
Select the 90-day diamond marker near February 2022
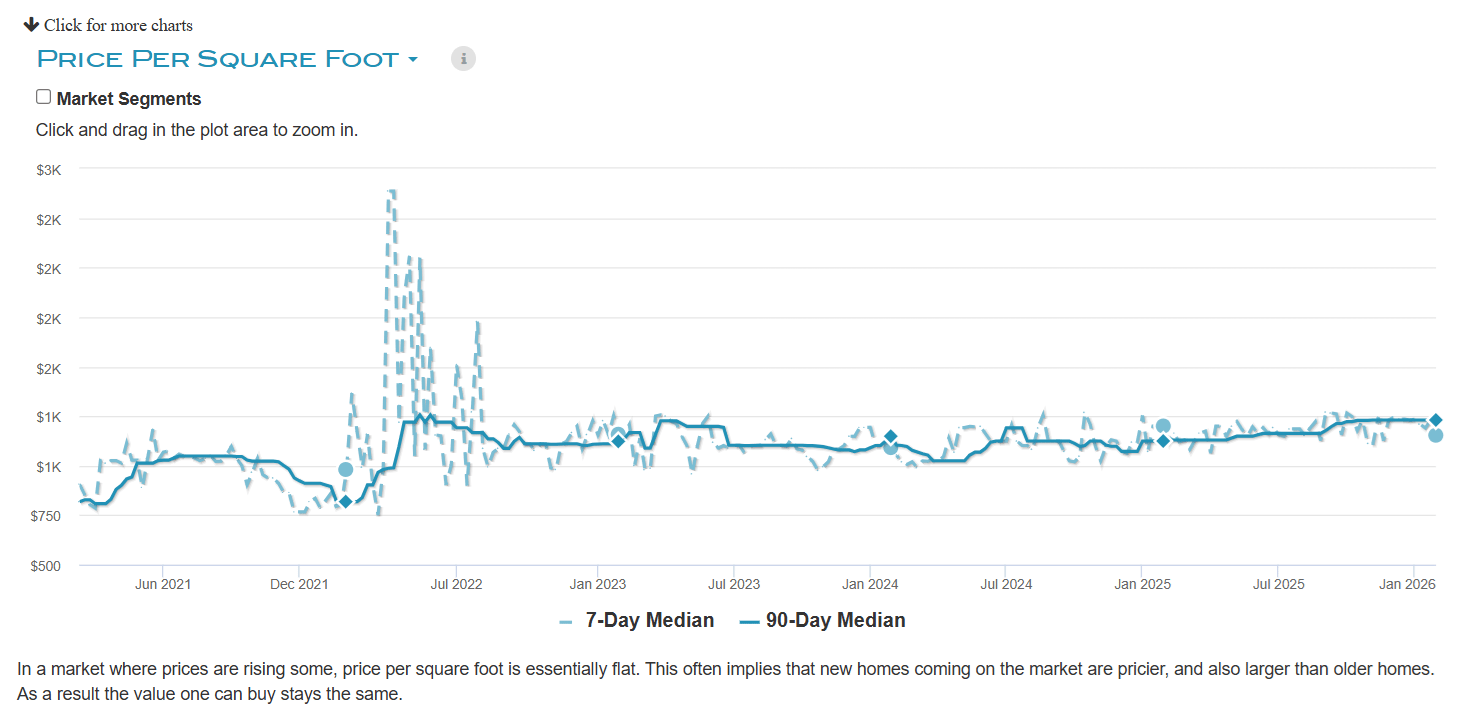[x=345, y=501]
